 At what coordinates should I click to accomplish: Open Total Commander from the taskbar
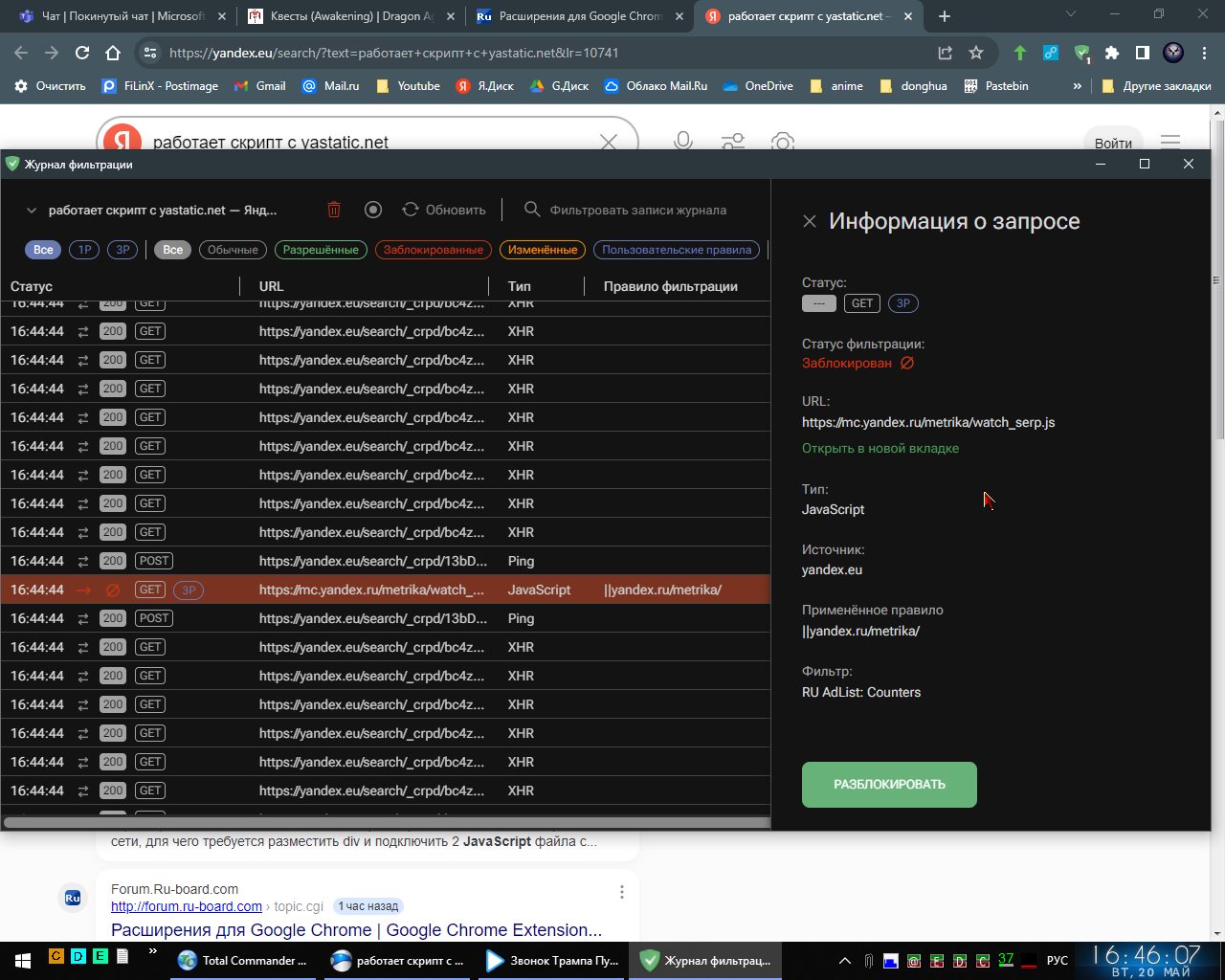(x=243, y=960)
